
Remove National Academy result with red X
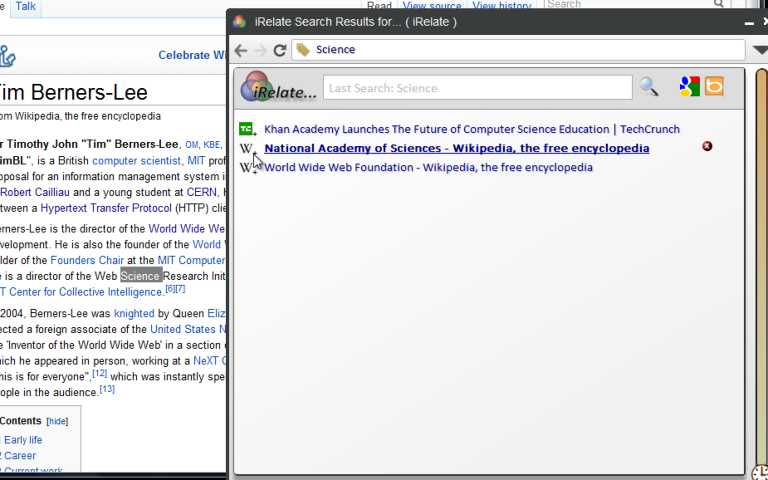point(707,146)
